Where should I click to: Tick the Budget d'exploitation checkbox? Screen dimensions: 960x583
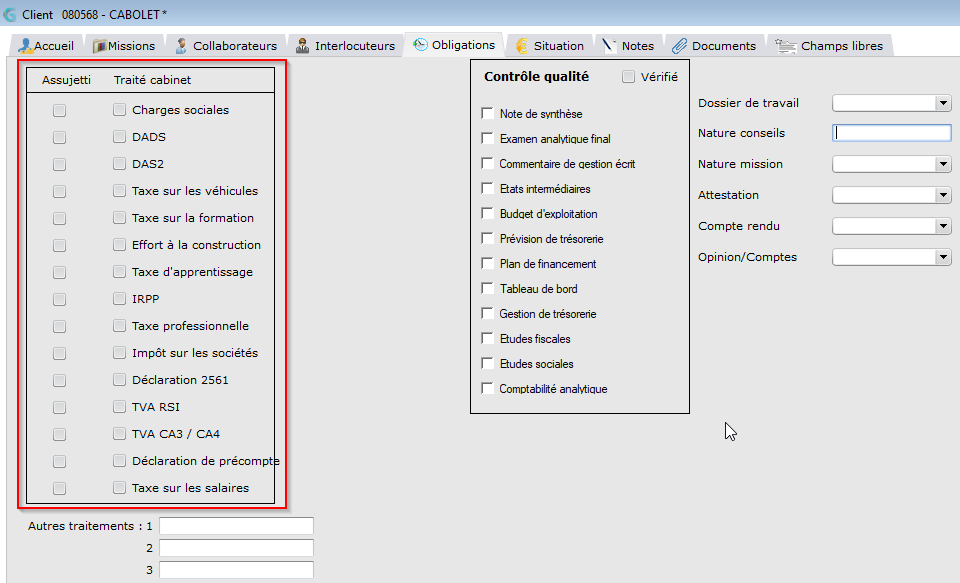[487, 213]
